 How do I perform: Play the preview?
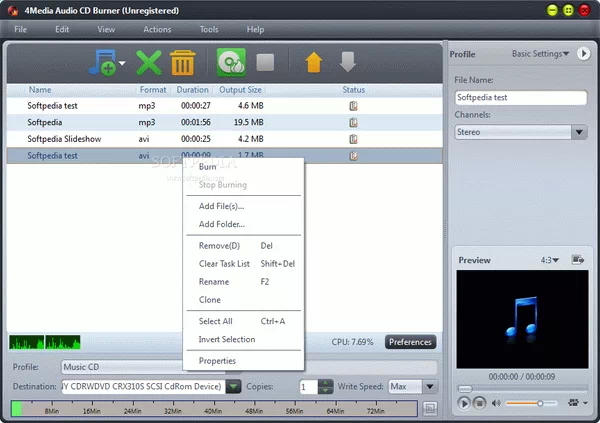click(464, 403)
